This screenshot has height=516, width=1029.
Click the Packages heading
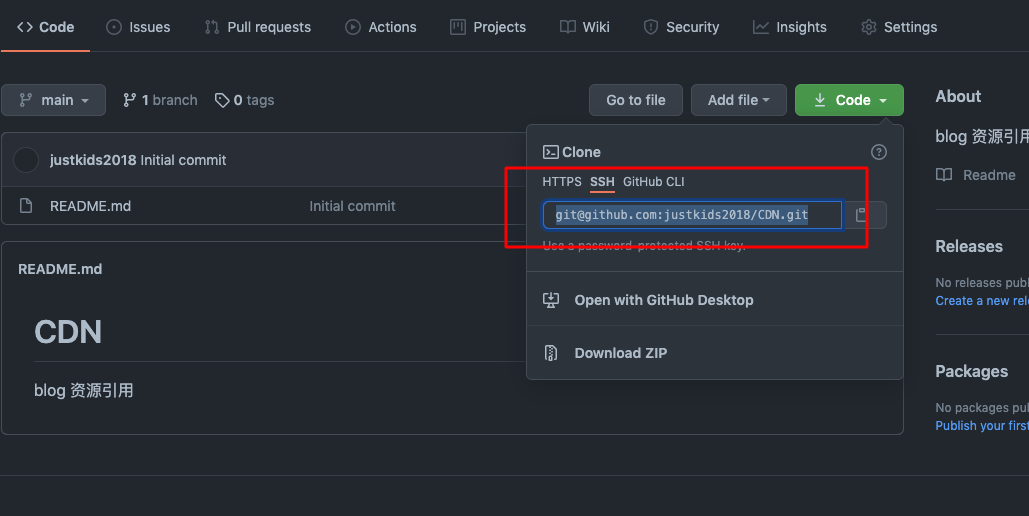[x=971, y=372]
